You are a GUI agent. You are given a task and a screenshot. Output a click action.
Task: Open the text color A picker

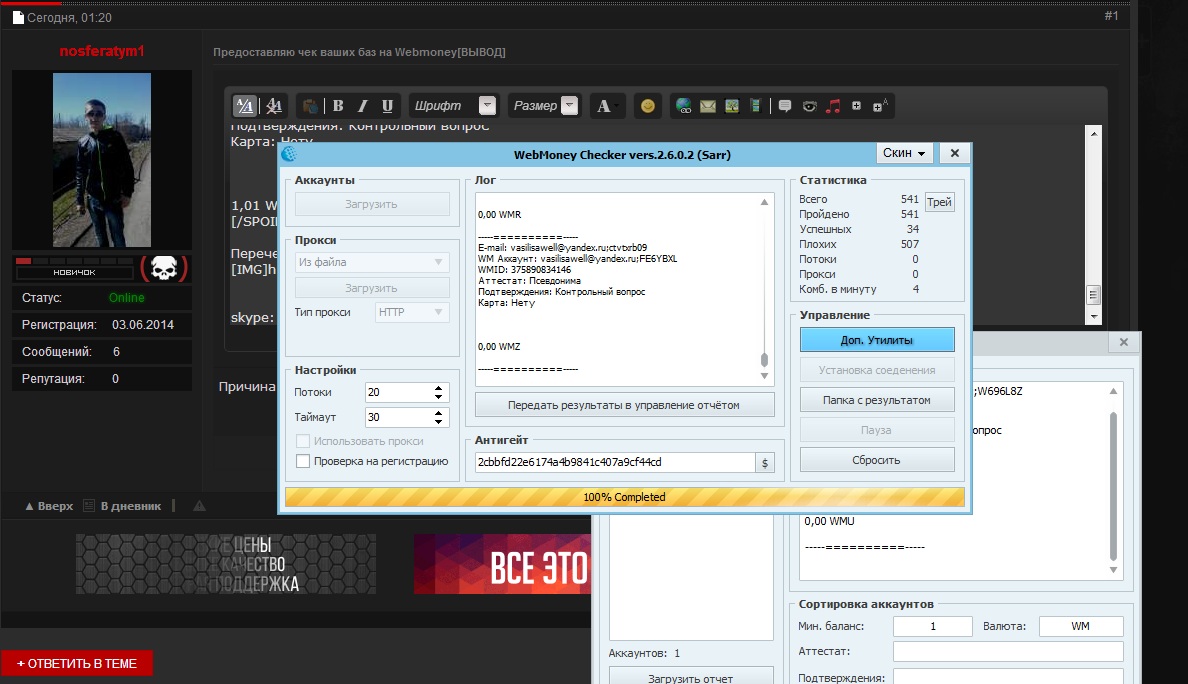click(607, 106)
